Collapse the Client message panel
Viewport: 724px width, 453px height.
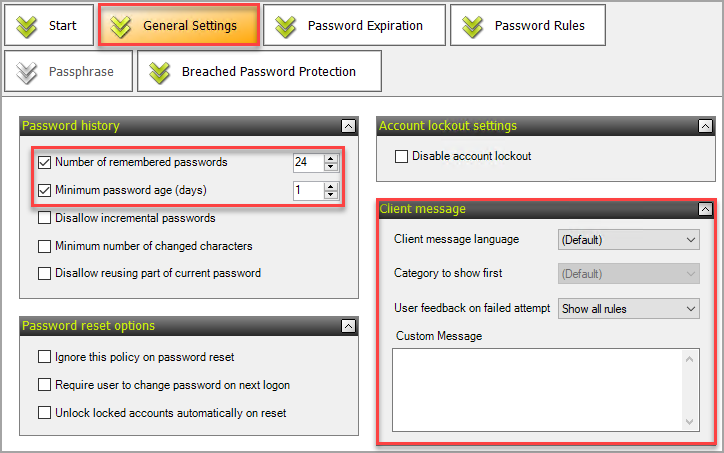click(x=705, y=209)
